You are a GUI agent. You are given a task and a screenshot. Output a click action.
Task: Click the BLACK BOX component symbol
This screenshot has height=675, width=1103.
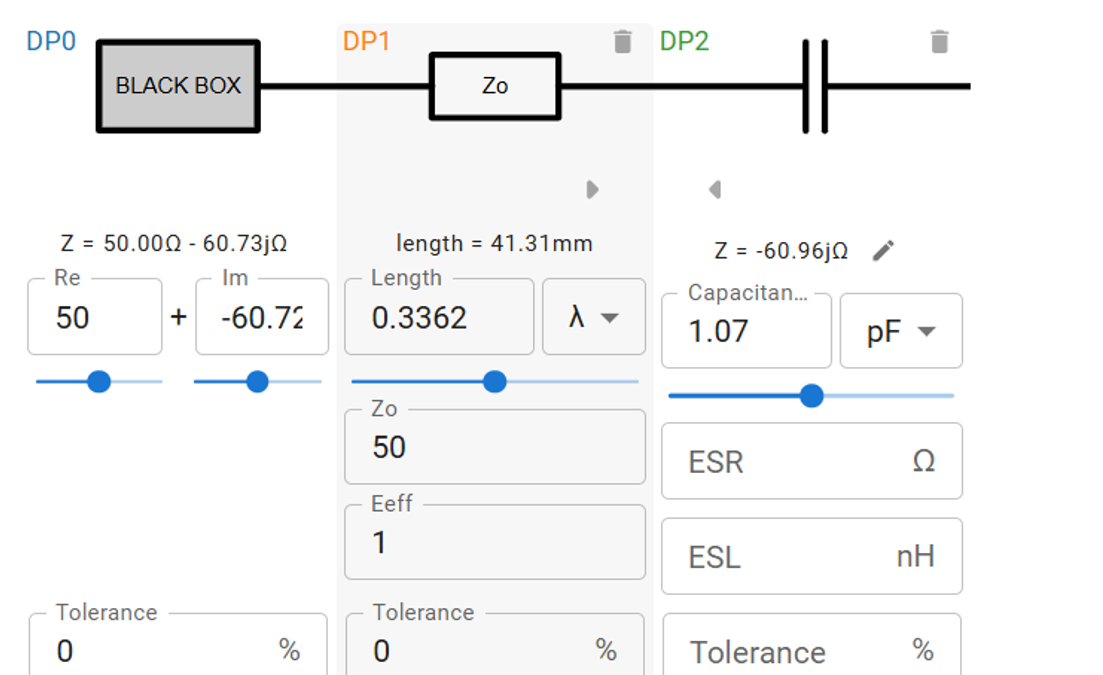(x=178, y=86)
